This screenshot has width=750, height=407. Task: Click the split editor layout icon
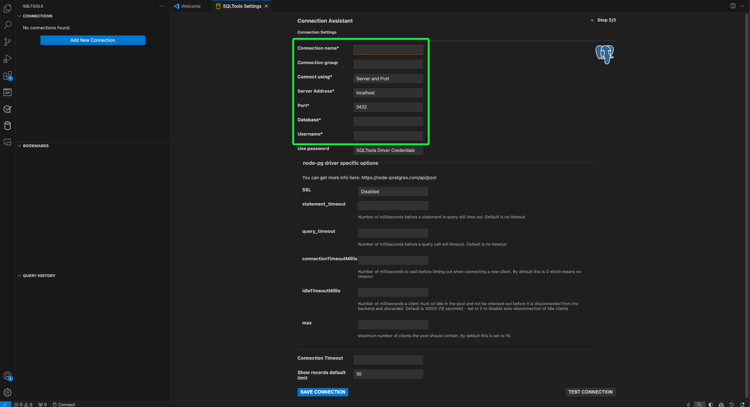click(x=732, y=6)
